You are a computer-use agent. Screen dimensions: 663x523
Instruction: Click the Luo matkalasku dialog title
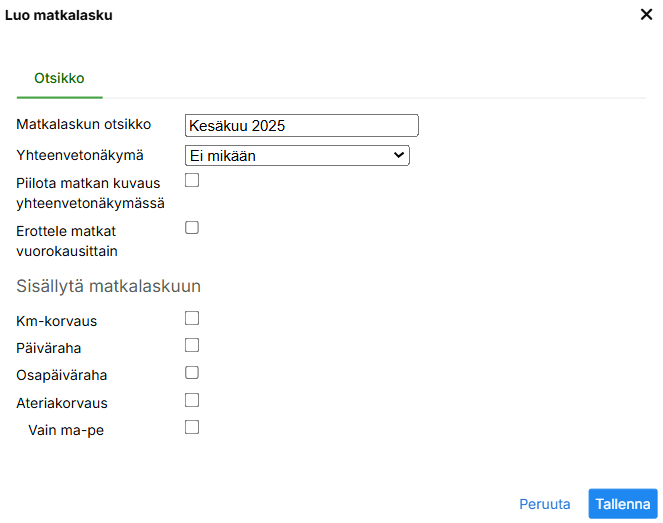tap(59, 15)
